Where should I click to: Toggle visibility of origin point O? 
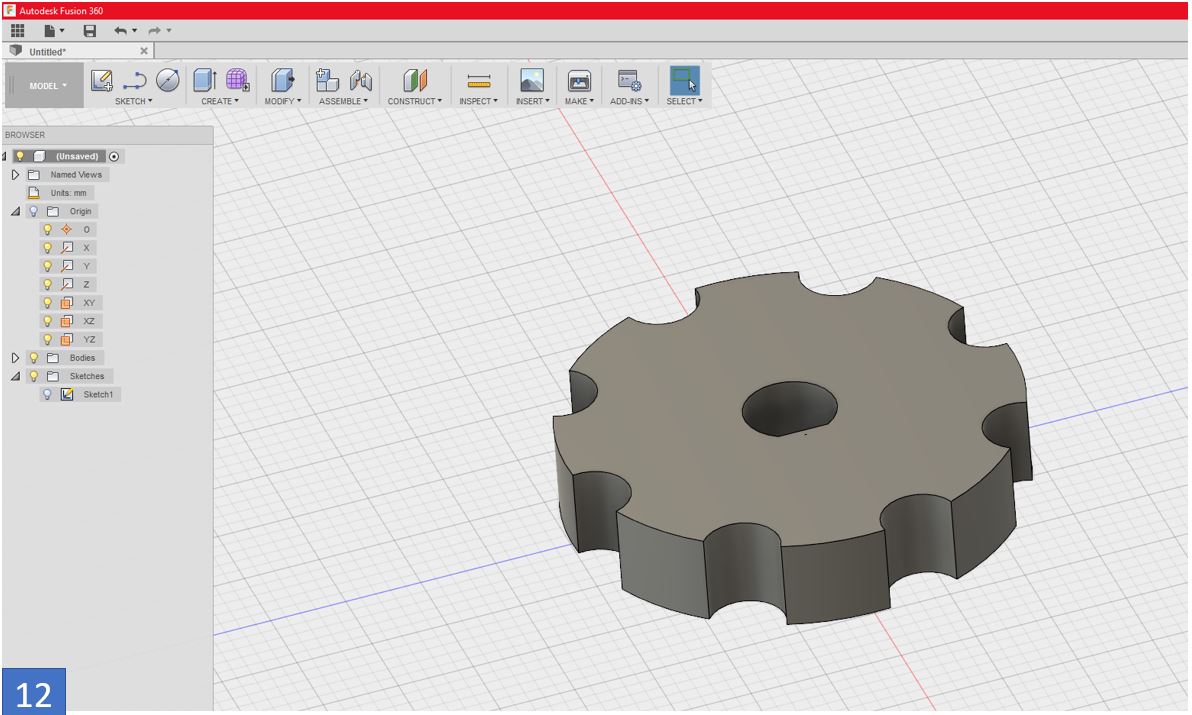47,229
